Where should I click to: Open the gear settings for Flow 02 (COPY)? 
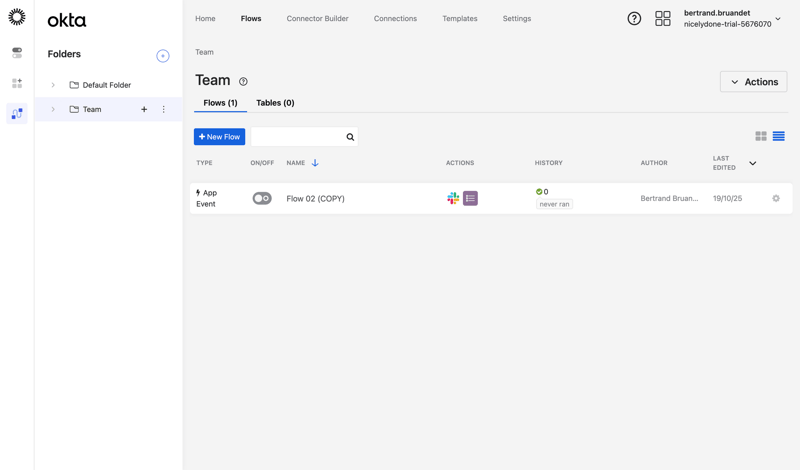776,198
